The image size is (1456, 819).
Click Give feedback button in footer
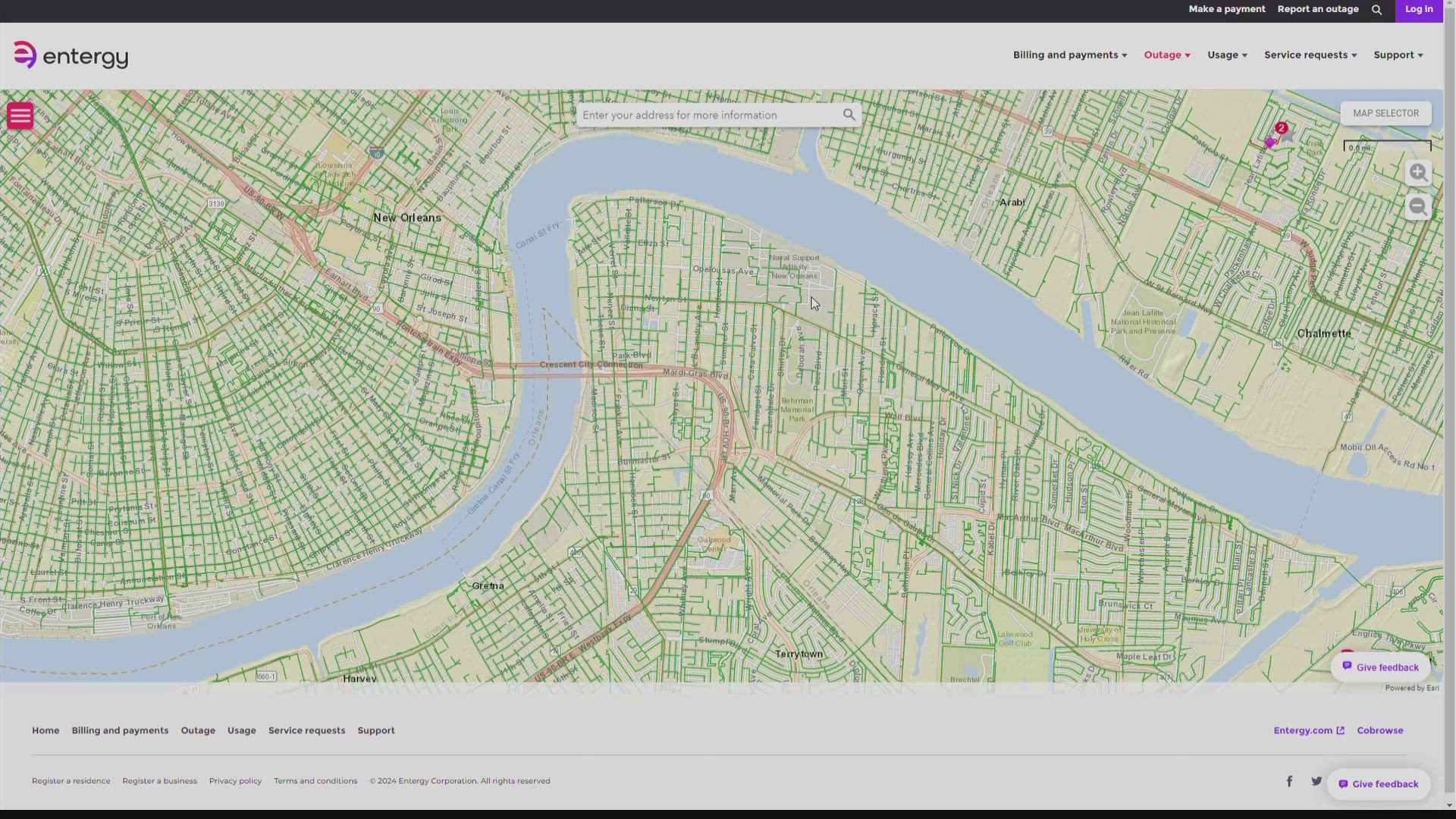(x=1378, y=784)
